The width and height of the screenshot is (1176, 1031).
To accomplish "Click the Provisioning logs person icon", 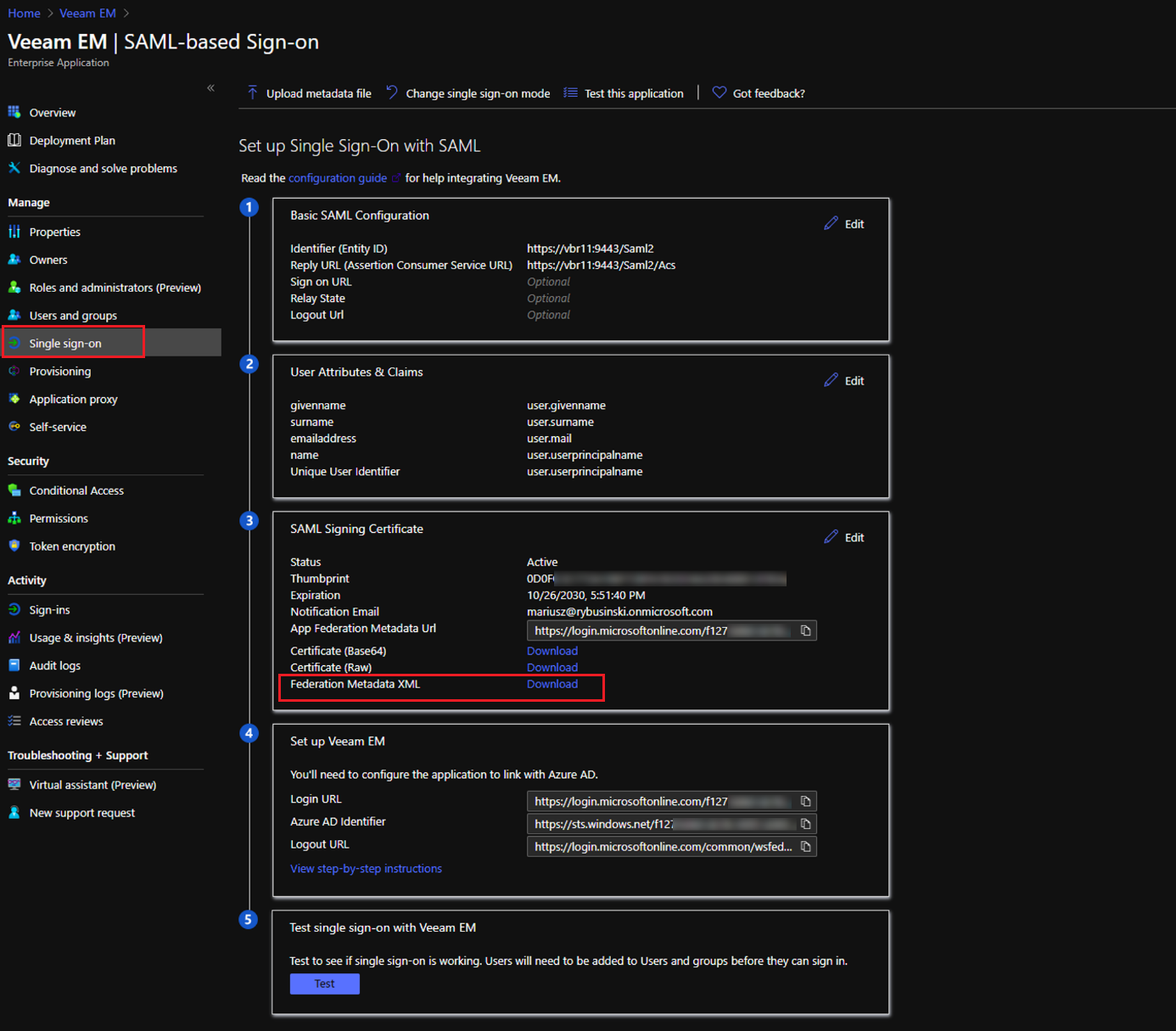I will (x=14, y=693).
